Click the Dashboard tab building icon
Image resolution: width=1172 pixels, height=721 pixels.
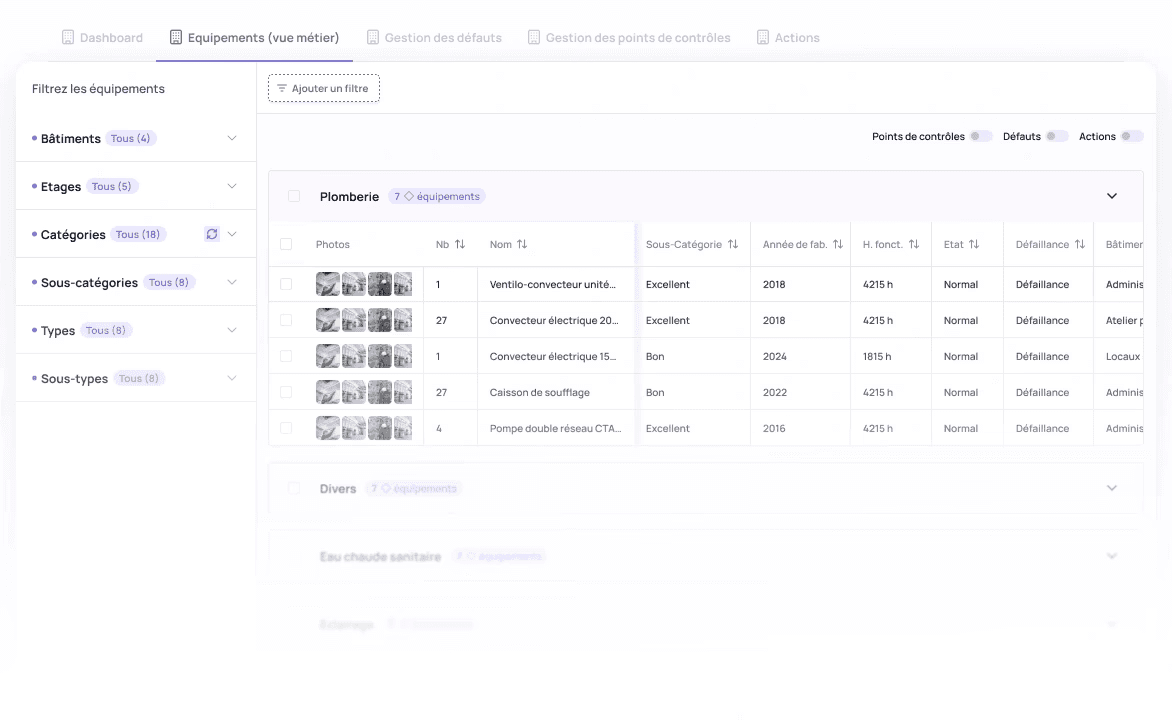(x=68, y=37)
